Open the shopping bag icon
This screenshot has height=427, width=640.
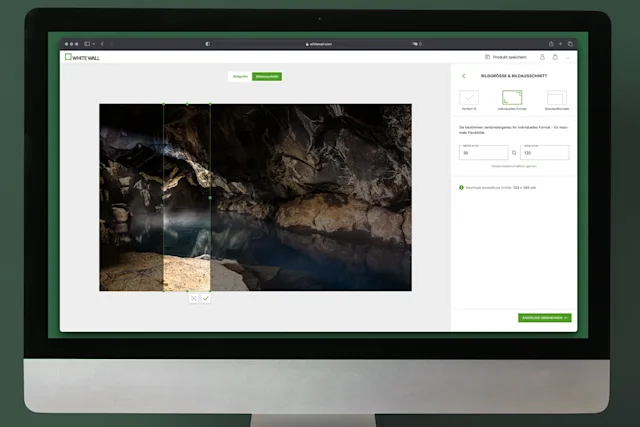[555, 57]
